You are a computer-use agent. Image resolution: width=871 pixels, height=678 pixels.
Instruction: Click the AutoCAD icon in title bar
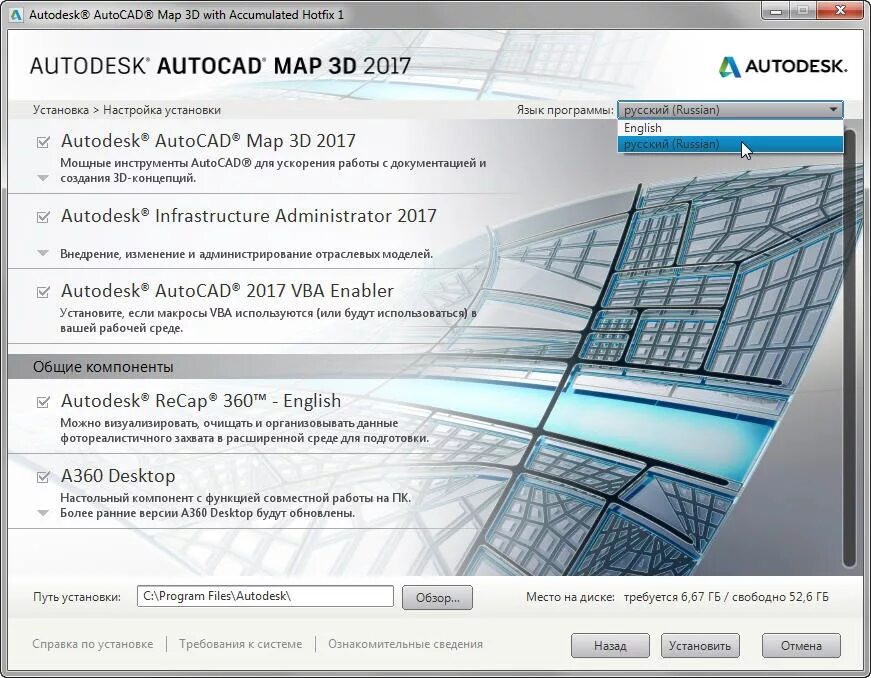16,15
